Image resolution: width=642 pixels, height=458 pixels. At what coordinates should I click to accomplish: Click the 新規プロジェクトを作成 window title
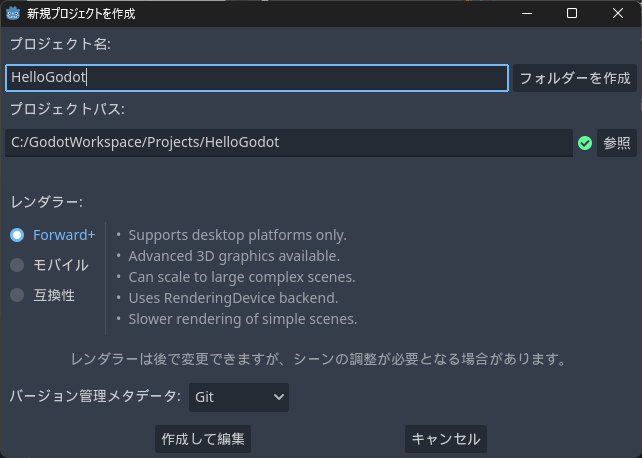point(81,14)
